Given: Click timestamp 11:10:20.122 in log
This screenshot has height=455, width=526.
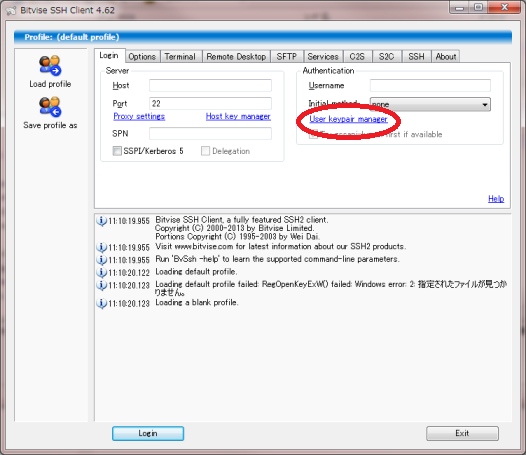Looking at the screenshot, I should pyautogui.click(x=129, y=272).
